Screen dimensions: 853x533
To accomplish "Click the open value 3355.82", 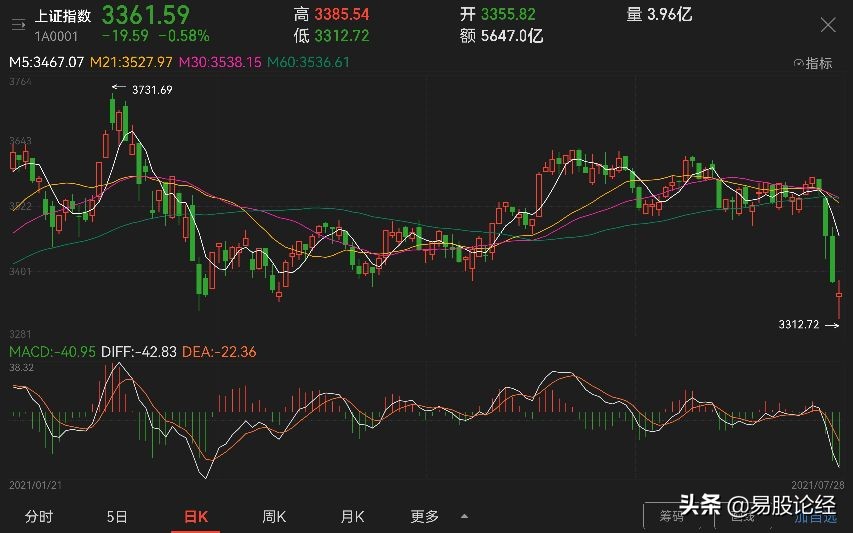I will [508, 14].
